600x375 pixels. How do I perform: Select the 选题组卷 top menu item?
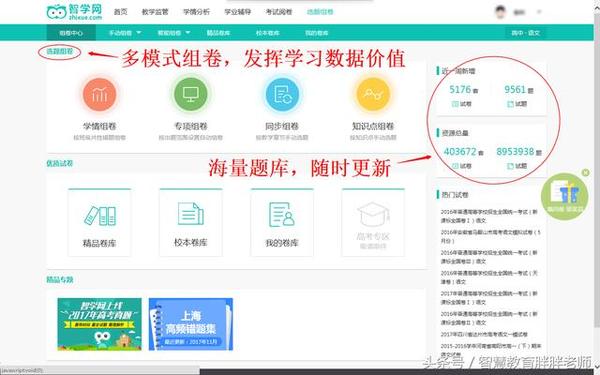pyautogui.click(x=320, y=12)
